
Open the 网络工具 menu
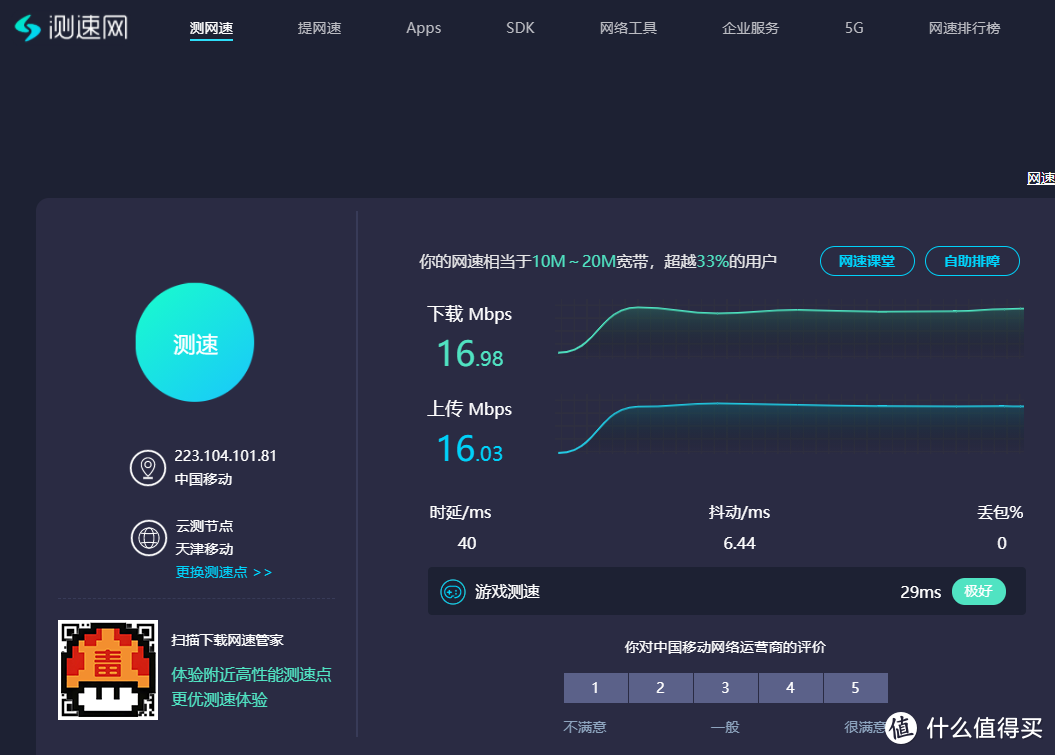point(628,28)
